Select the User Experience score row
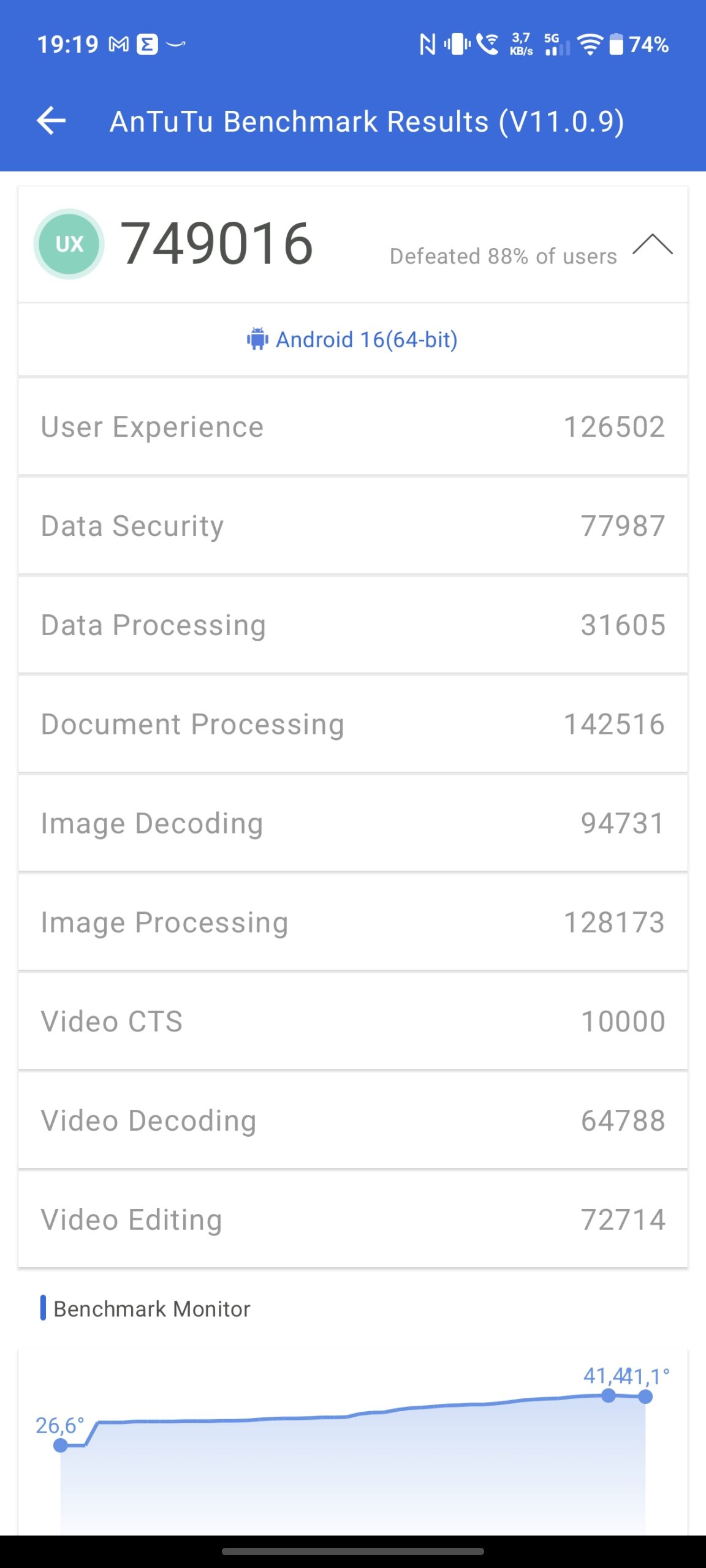This screenshot has height=1568, width=706. click(353, 427)
